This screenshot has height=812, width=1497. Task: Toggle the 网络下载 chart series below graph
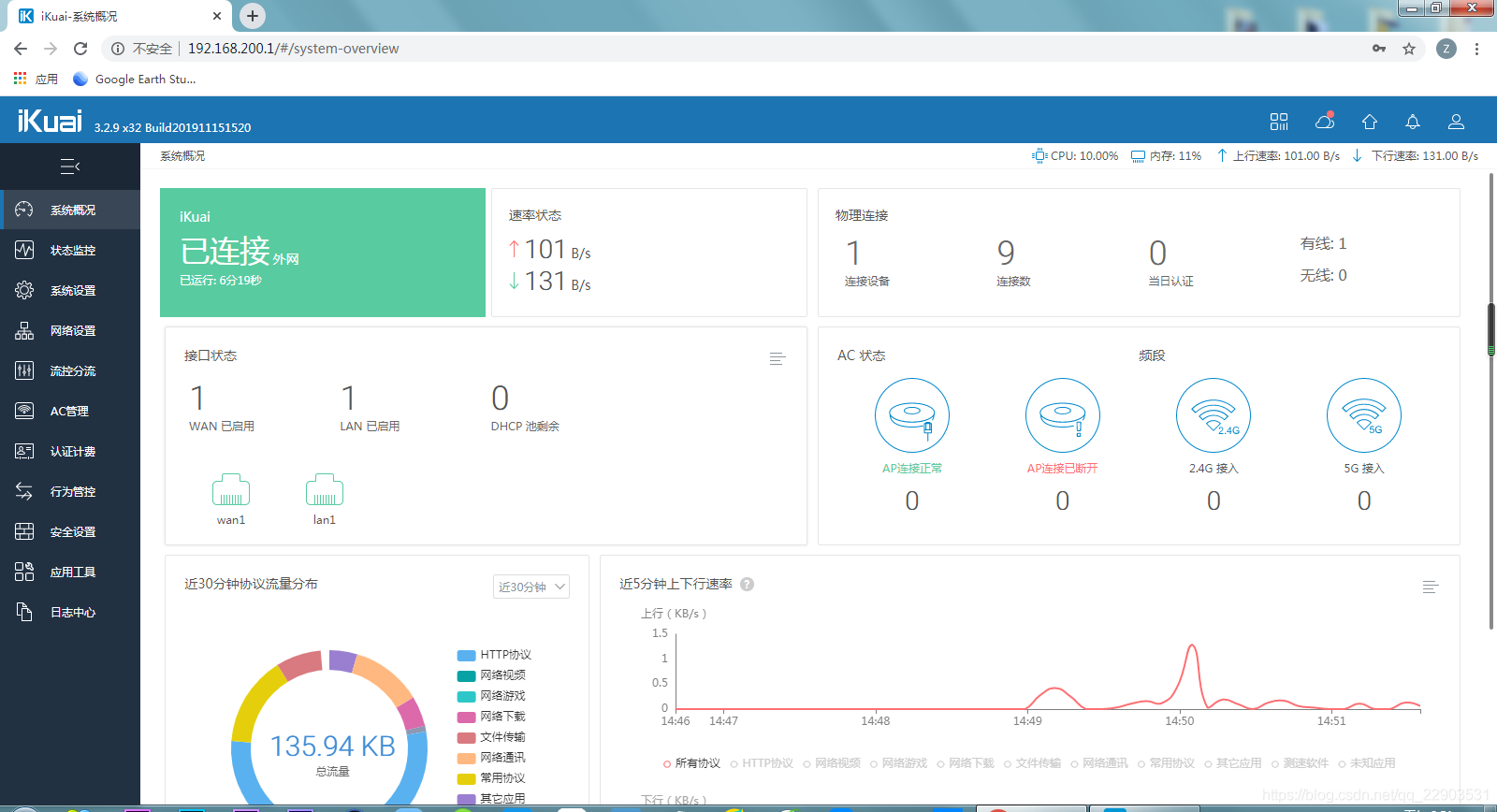click(x=965, y=763)
